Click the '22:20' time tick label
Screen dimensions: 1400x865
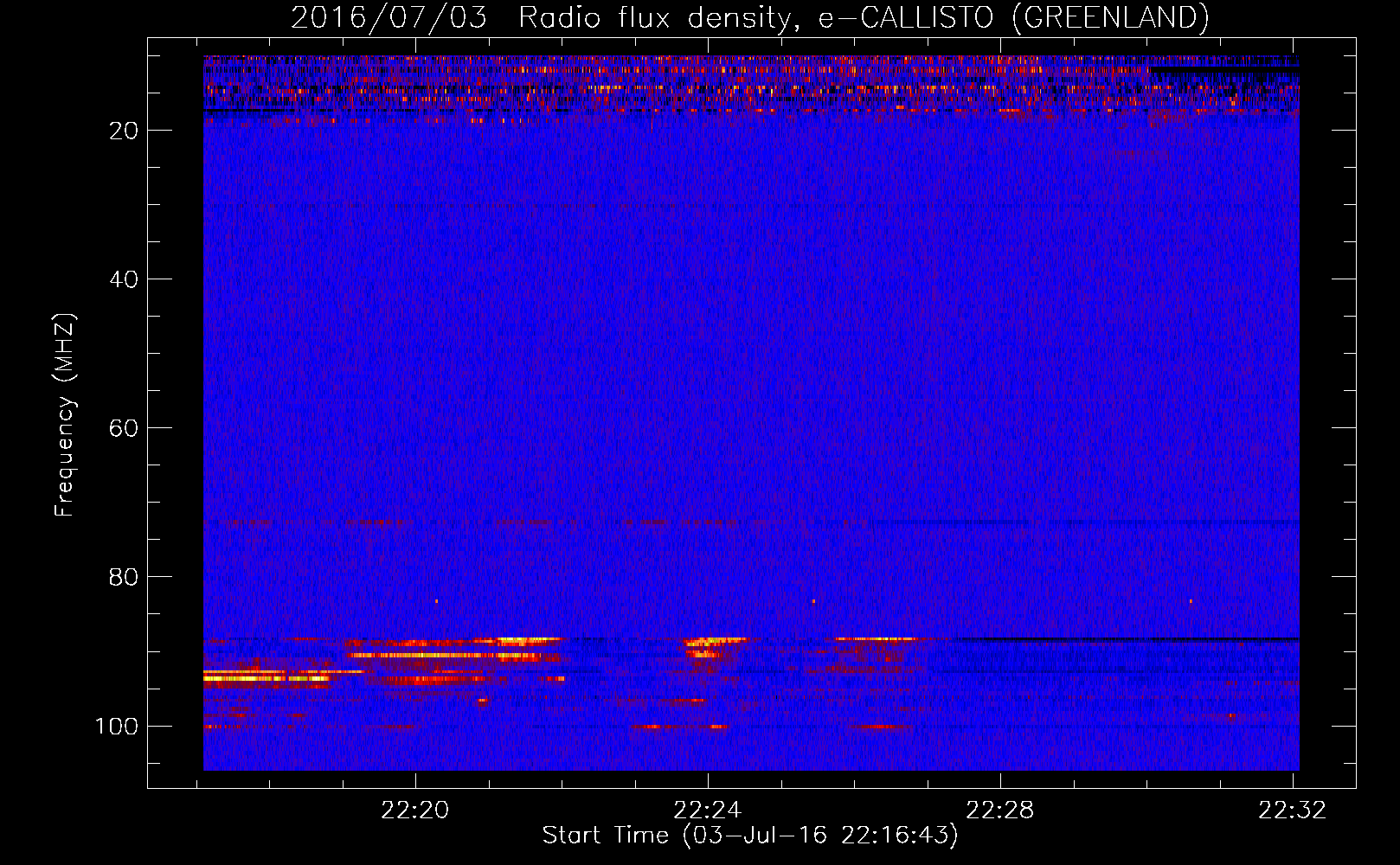[415, 811]
